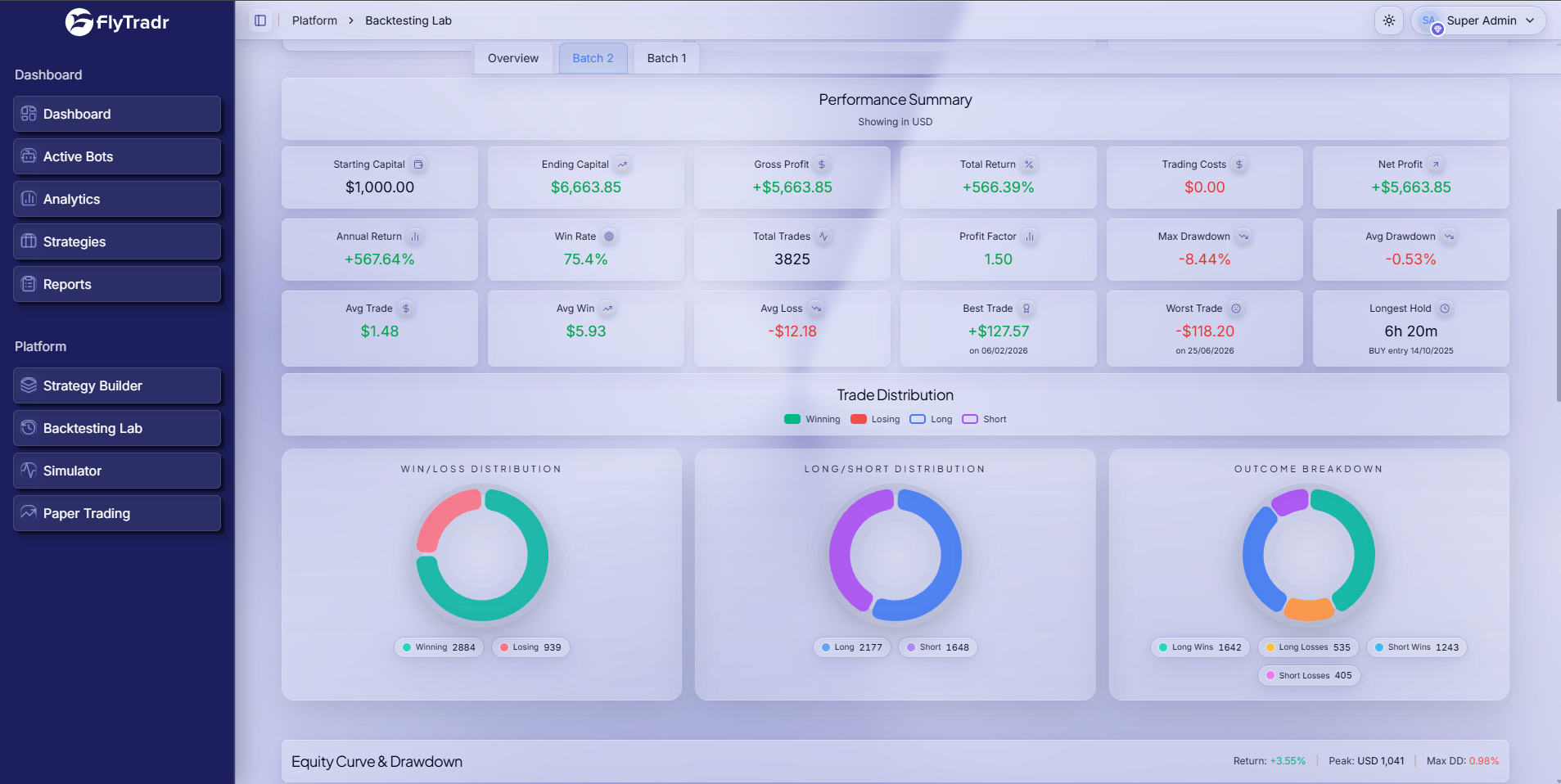Click the Outcome Breakdown donut chart
Screen dimensions: 1561x784
[1309, 555]
